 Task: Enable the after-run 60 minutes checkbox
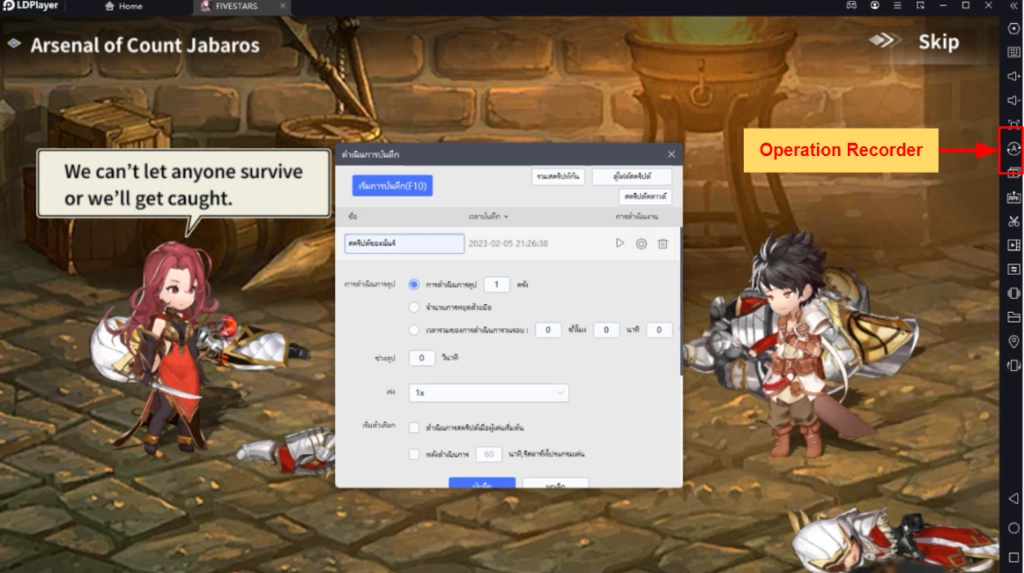(414, 453)
